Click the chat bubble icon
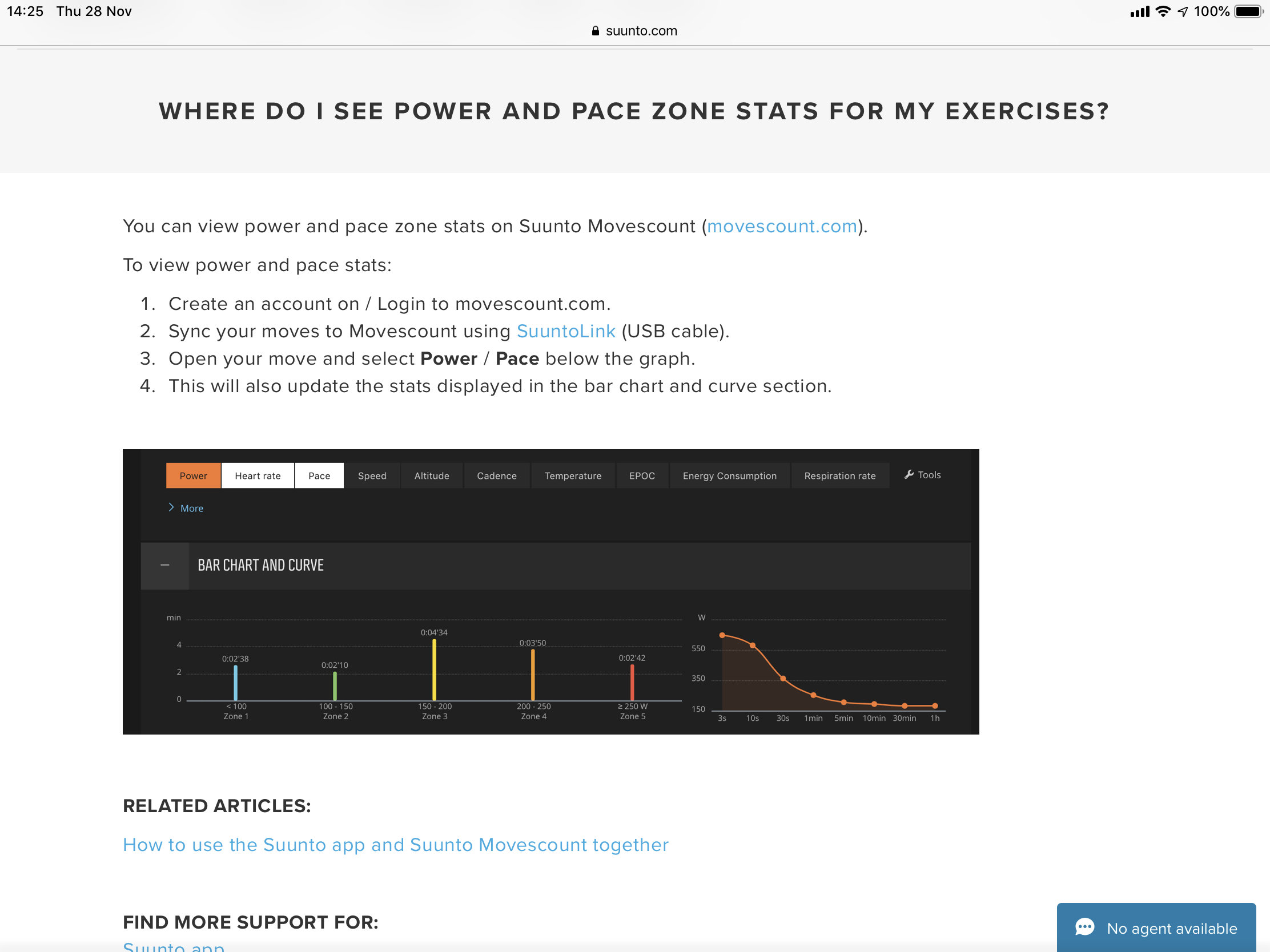Viewport: 1270px width, 952px height. [x=1084, y=927]
